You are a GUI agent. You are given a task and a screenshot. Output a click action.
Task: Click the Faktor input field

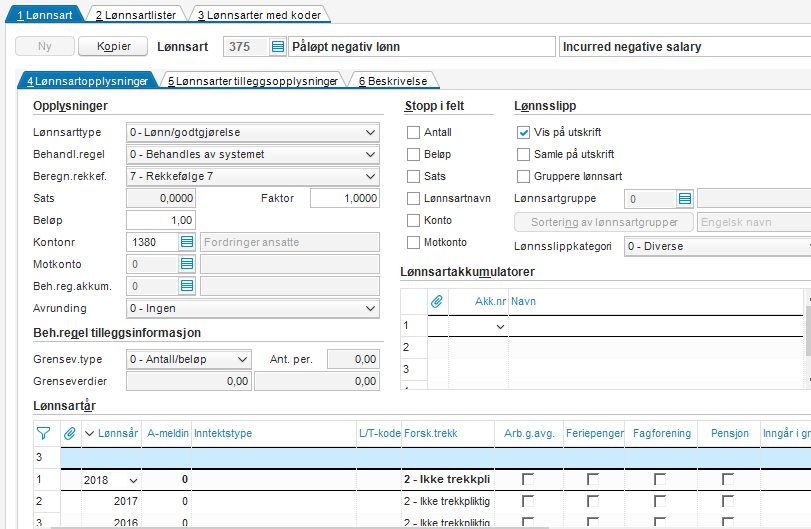344,198
